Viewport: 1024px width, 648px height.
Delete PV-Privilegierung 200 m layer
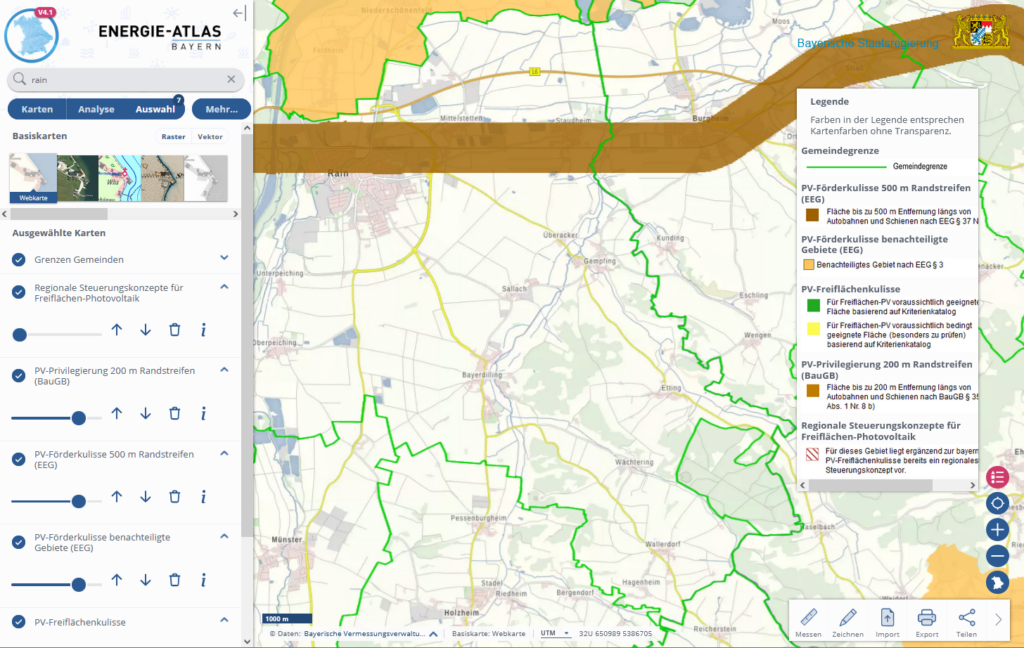[174, 413]
